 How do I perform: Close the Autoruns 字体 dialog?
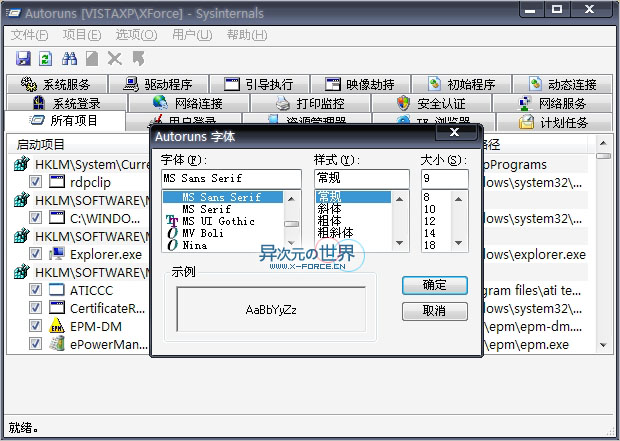[455, 132]
